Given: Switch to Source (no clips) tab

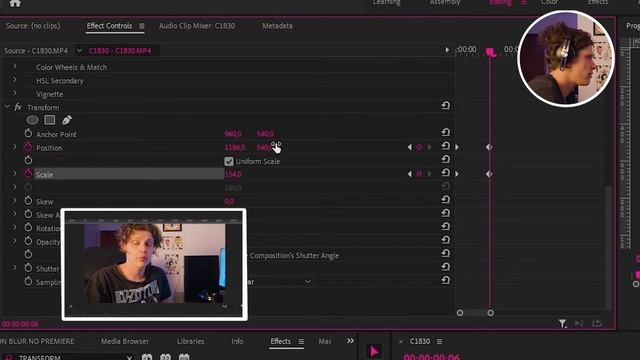Looking at the screenshot, I should click(x=33, y=26).
